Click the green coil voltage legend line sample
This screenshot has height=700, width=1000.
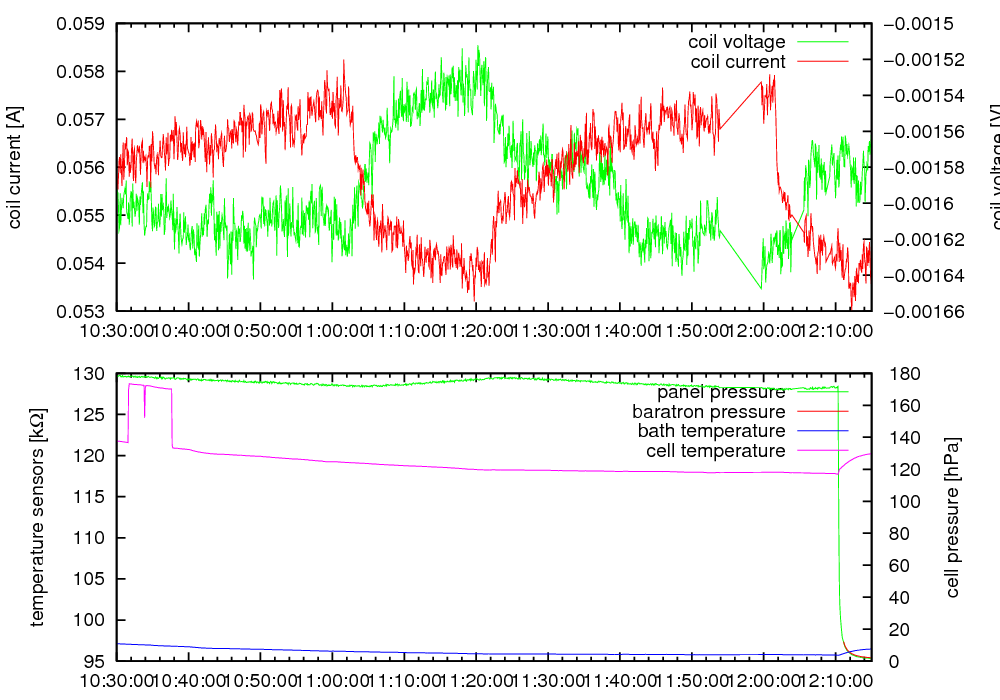click(x=822, y=42)
